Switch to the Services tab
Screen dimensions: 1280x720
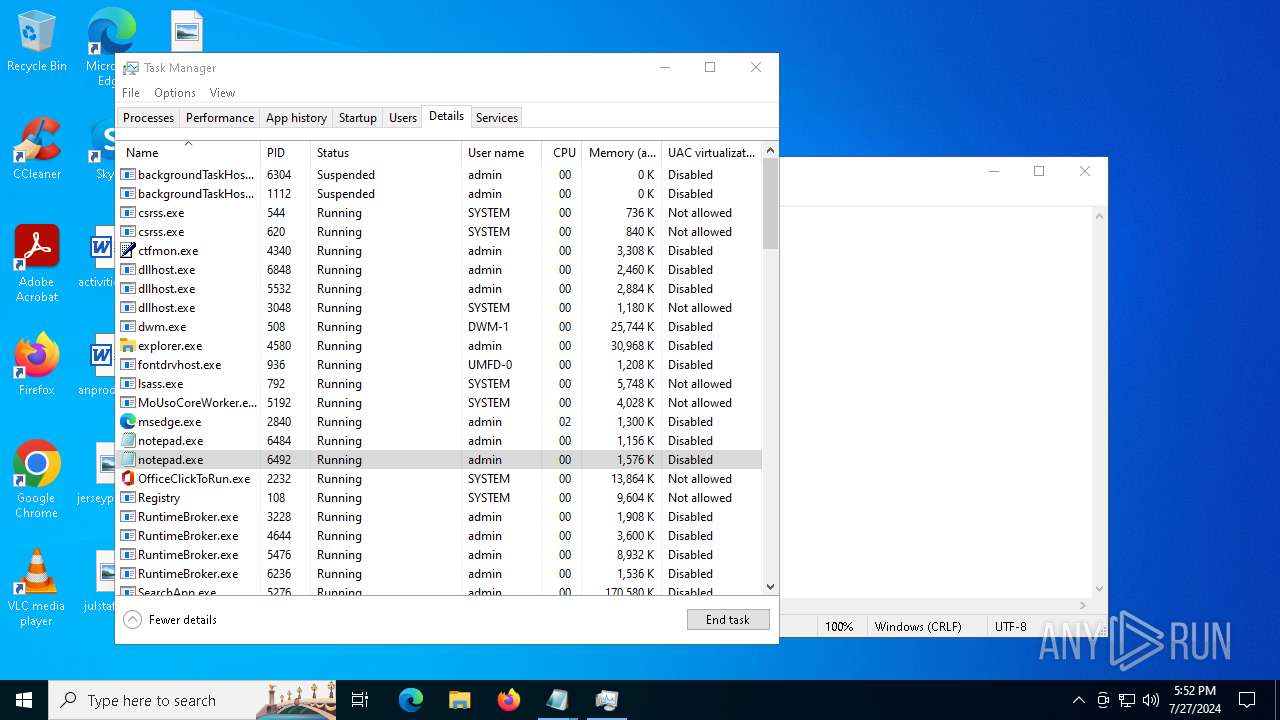coord(496,118)
